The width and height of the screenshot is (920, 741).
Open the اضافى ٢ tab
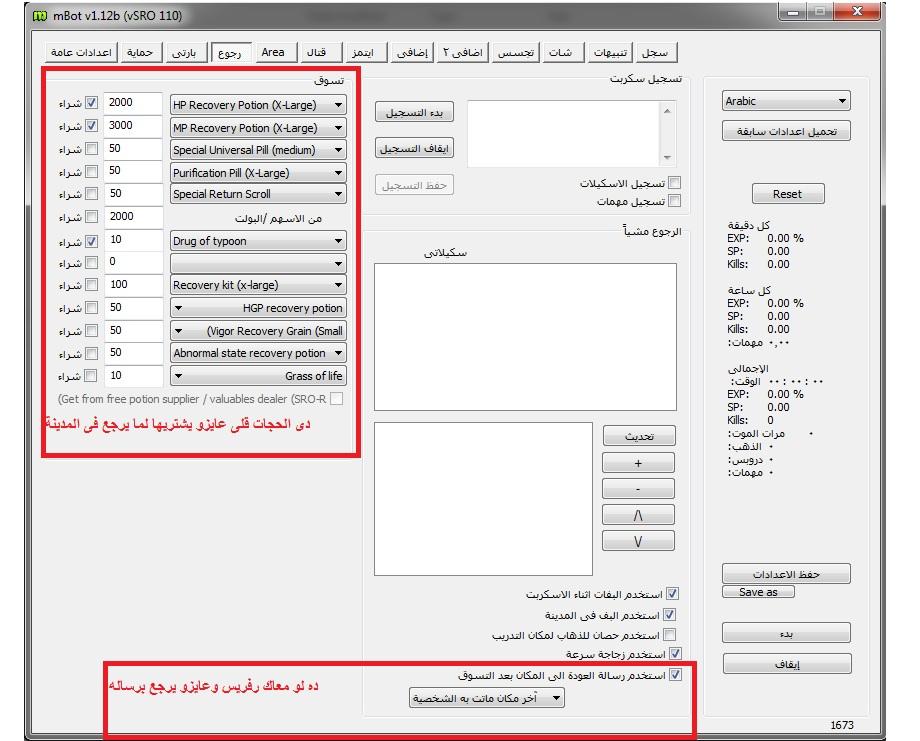click(x=463, y=52)
